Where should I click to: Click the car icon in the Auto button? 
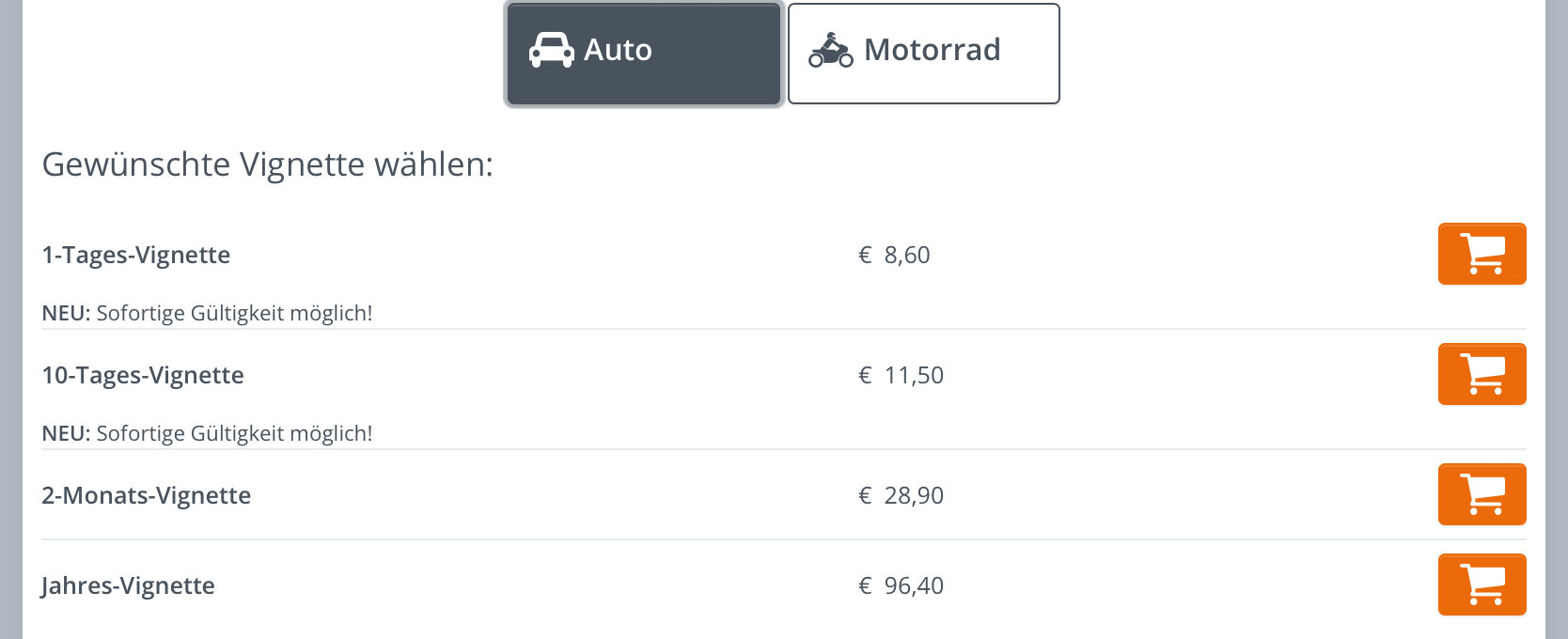tap(551, 50)
